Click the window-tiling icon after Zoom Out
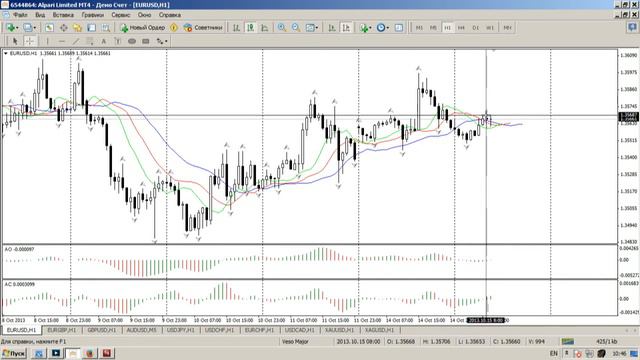640x360 pixels. (310, 28)
